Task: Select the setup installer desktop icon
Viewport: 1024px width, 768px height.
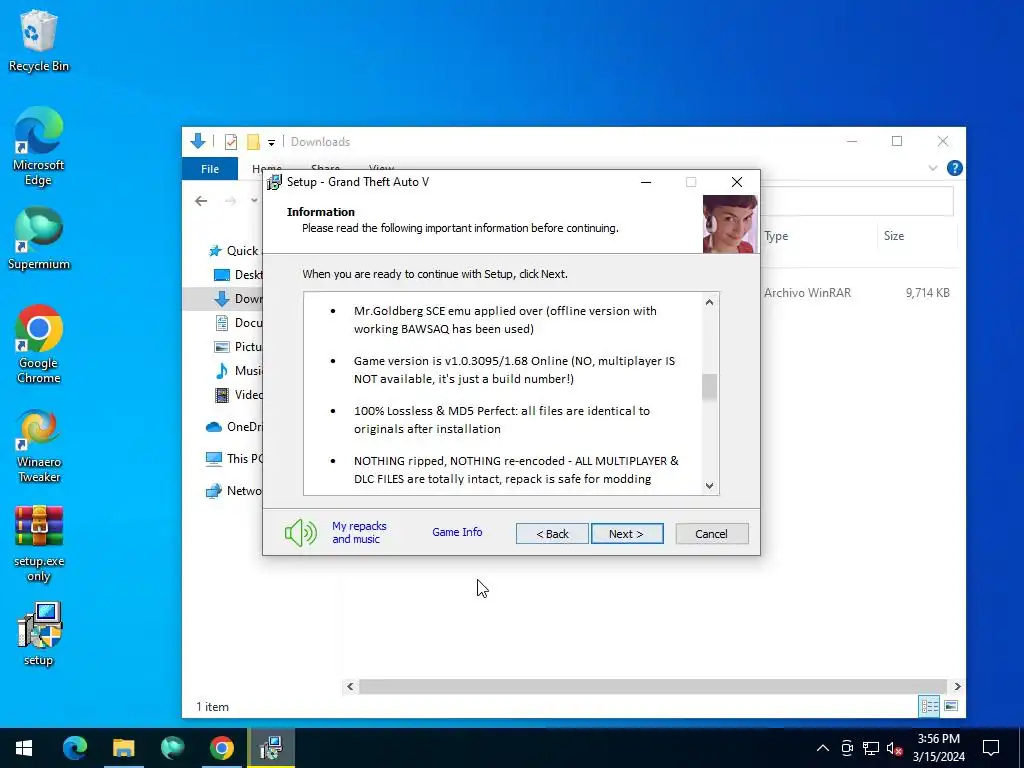Action: tap(39, 634)
